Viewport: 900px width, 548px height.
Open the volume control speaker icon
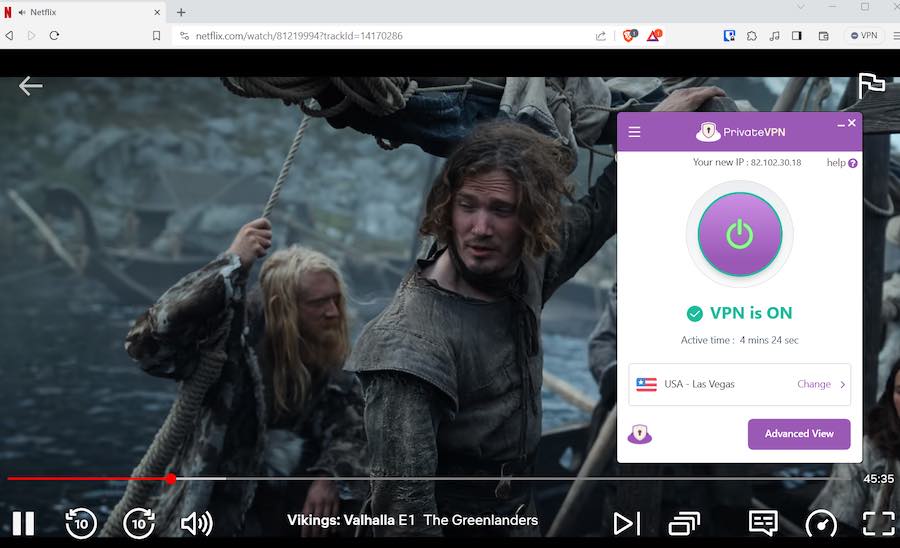[197, 523]
